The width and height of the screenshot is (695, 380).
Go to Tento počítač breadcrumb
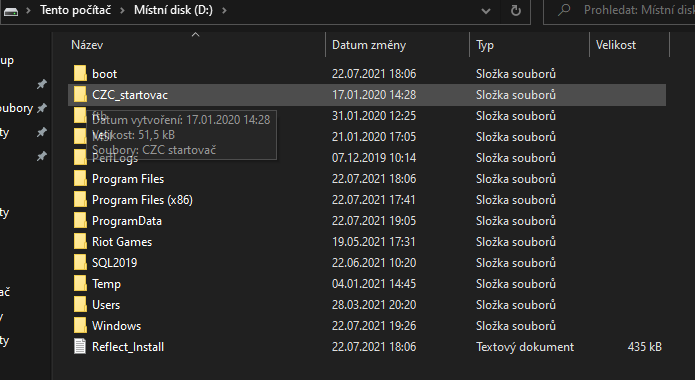pos(75,10)
